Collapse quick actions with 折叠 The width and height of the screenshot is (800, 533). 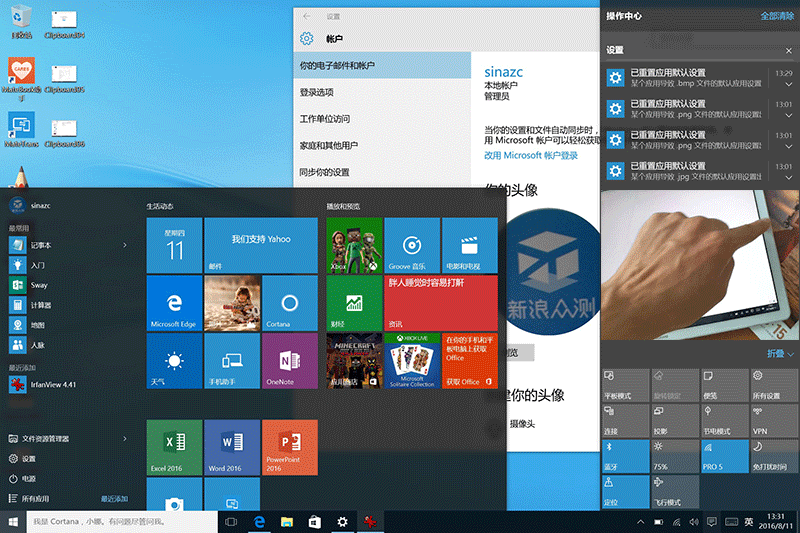tap(780, 354)
